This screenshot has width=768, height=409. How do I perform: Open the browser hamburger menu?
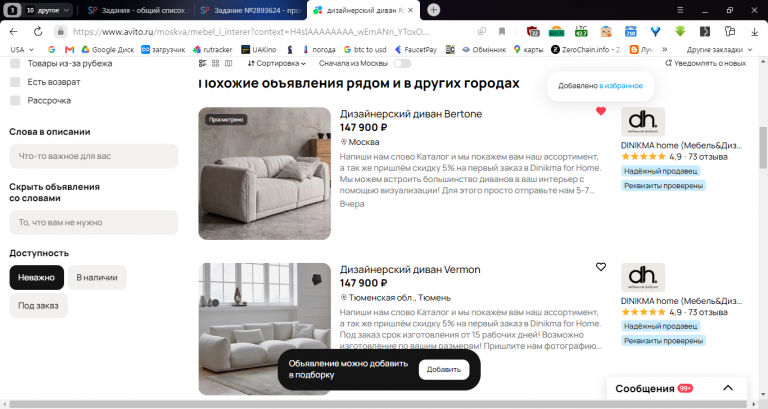tap(680, 10)
